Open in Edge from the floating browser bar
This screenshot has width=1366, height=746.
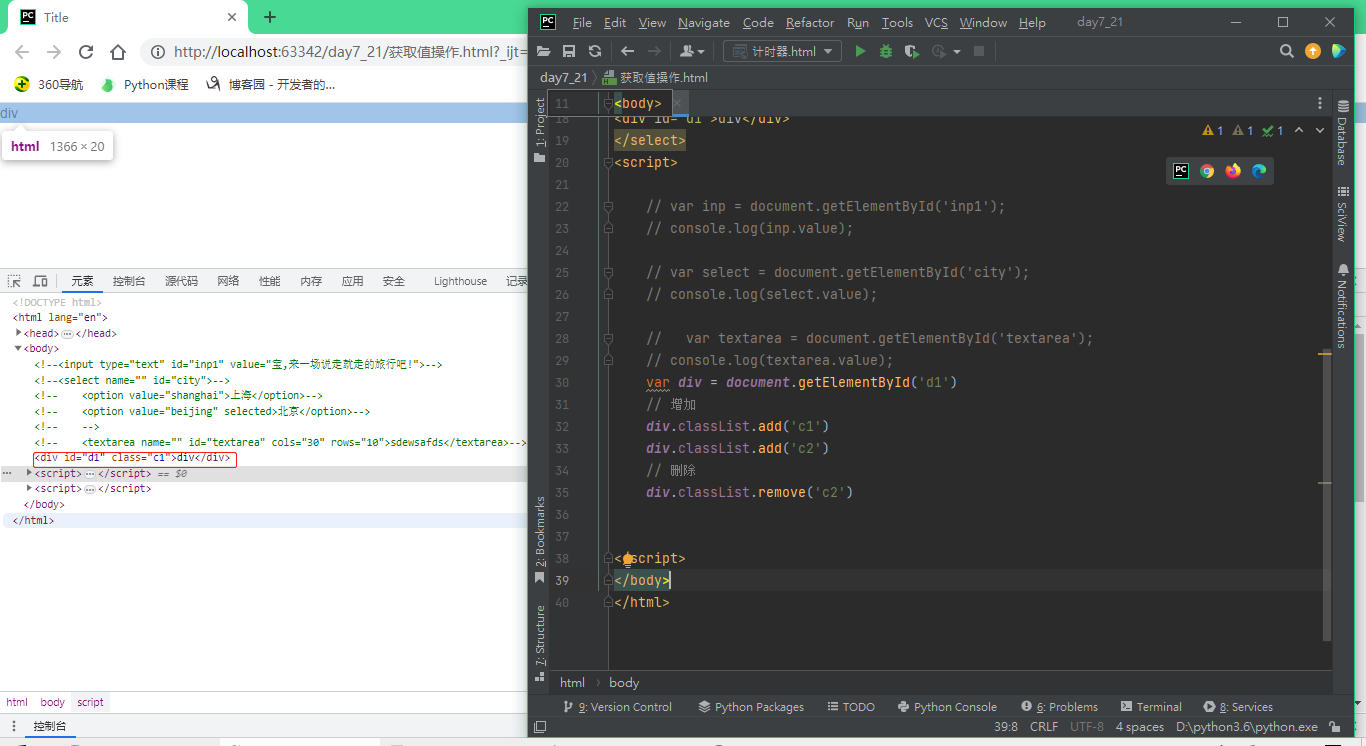pos(1259,171)
